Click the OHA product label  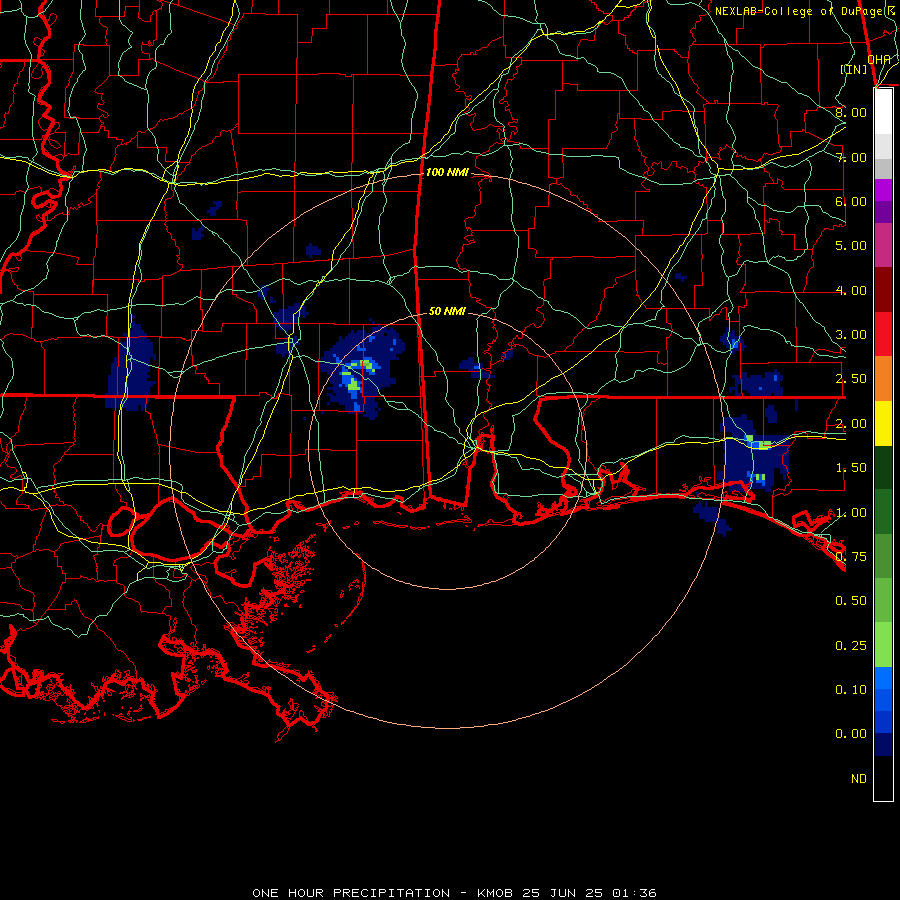coord(879,59)
